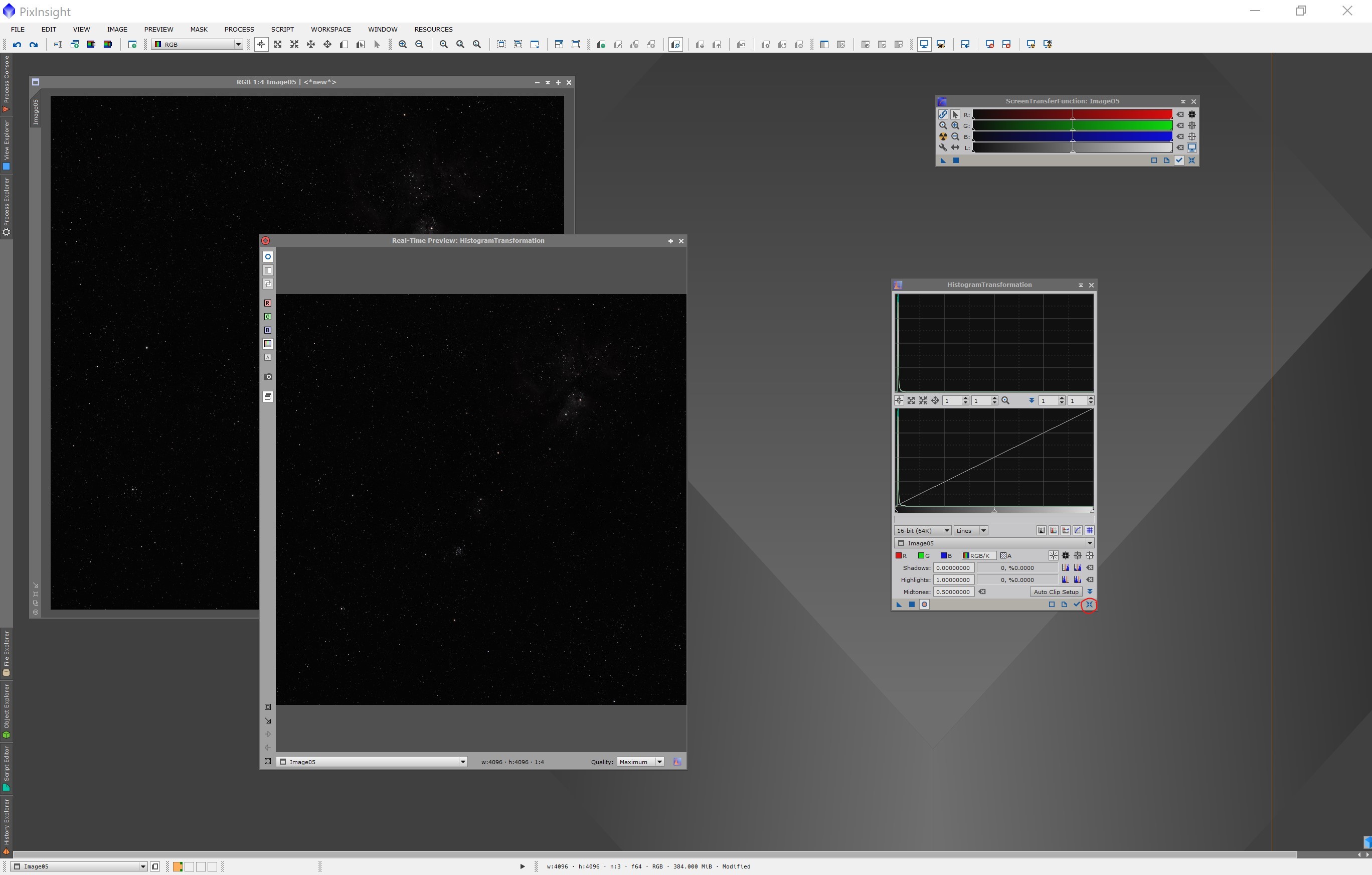
Task: Open Image05 view dropdown in status bar
Action: pyautogui.click(x=79, y=867)
